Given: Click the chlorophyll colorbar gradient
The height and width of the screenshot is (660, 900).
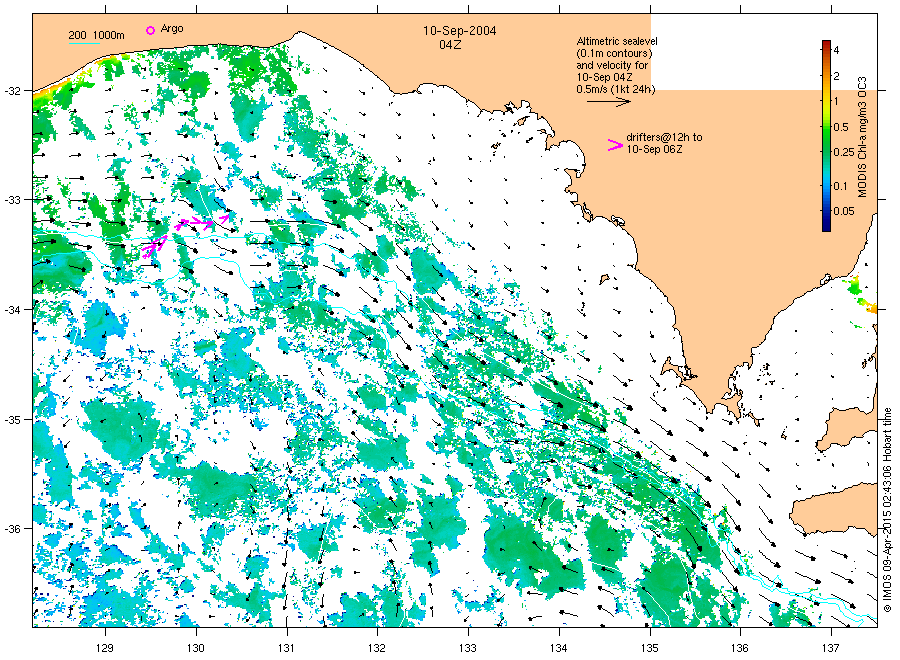Looking at the screenshot, I should tap(827, 136).
